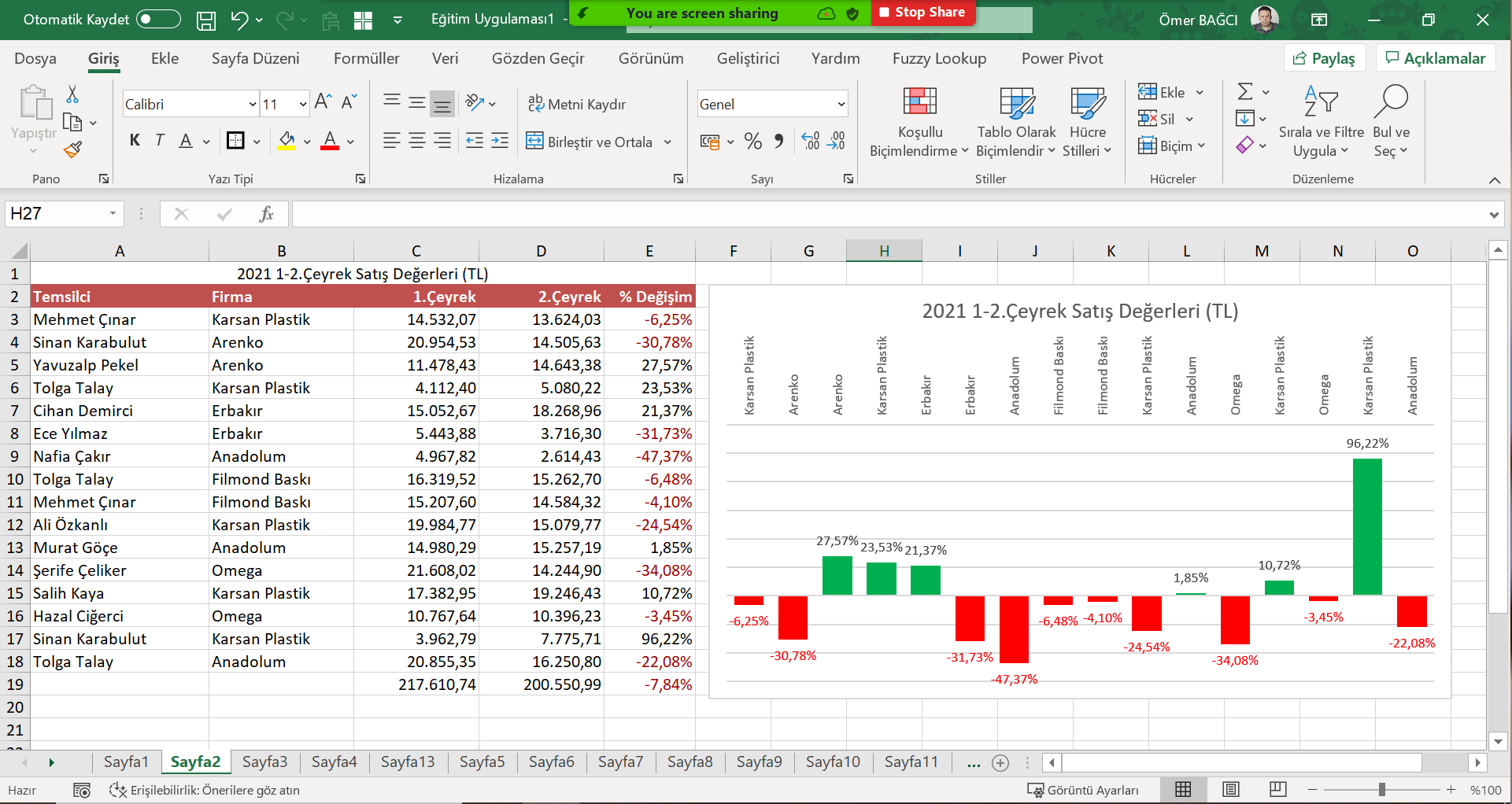Screen dimensions: 1512x804
Task: Click the AutoSum sigma icon
Action: click(1245, 92)
